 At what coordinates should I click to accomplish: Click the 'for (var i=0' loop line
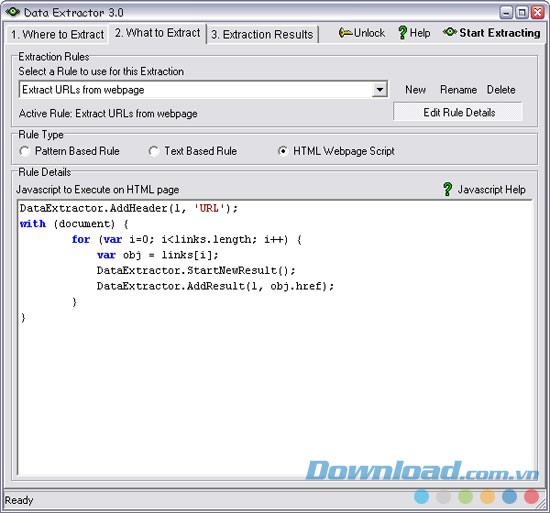pos(186,239)
